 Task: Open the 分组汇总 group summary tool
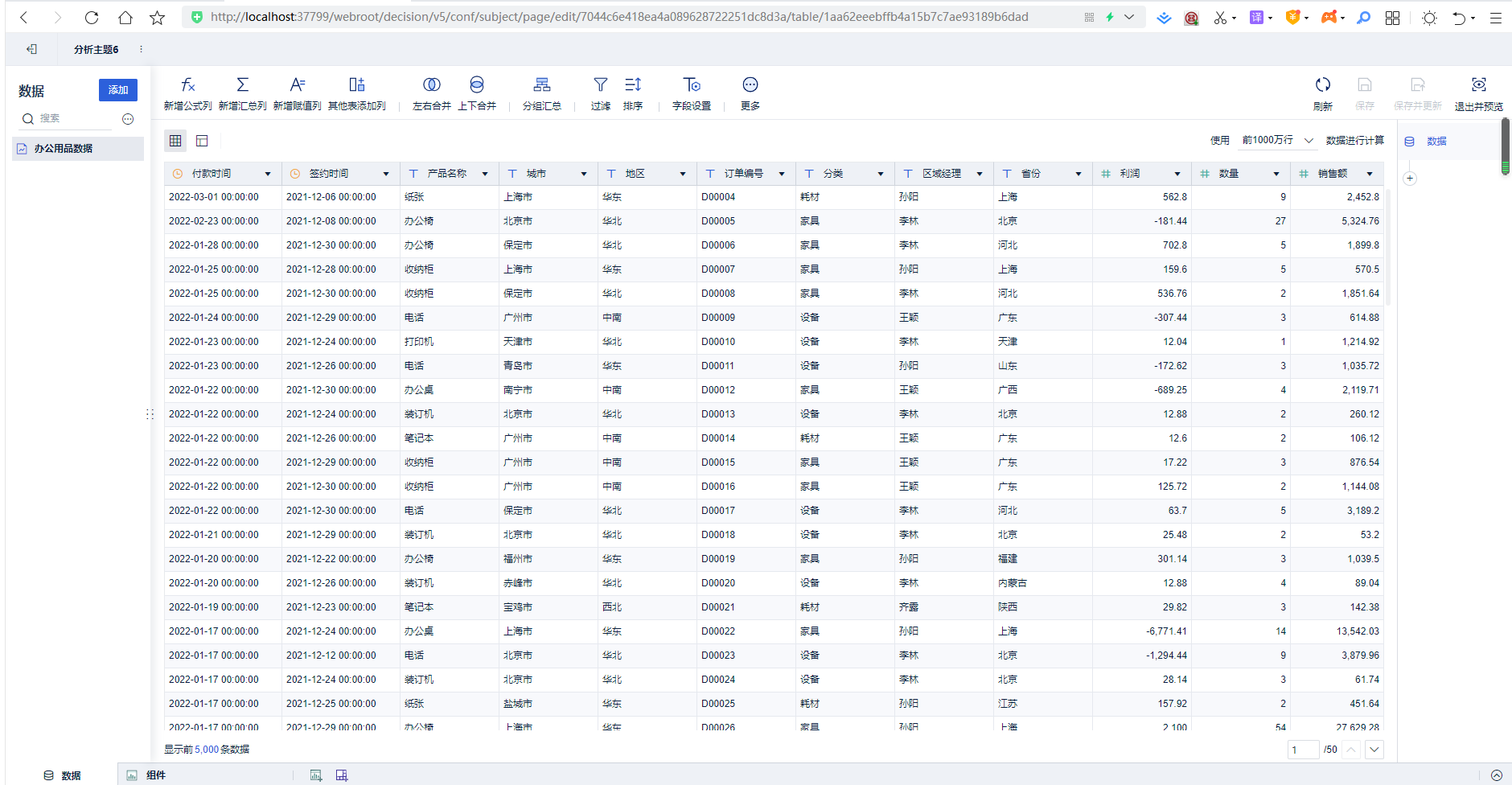click(542, 85)
